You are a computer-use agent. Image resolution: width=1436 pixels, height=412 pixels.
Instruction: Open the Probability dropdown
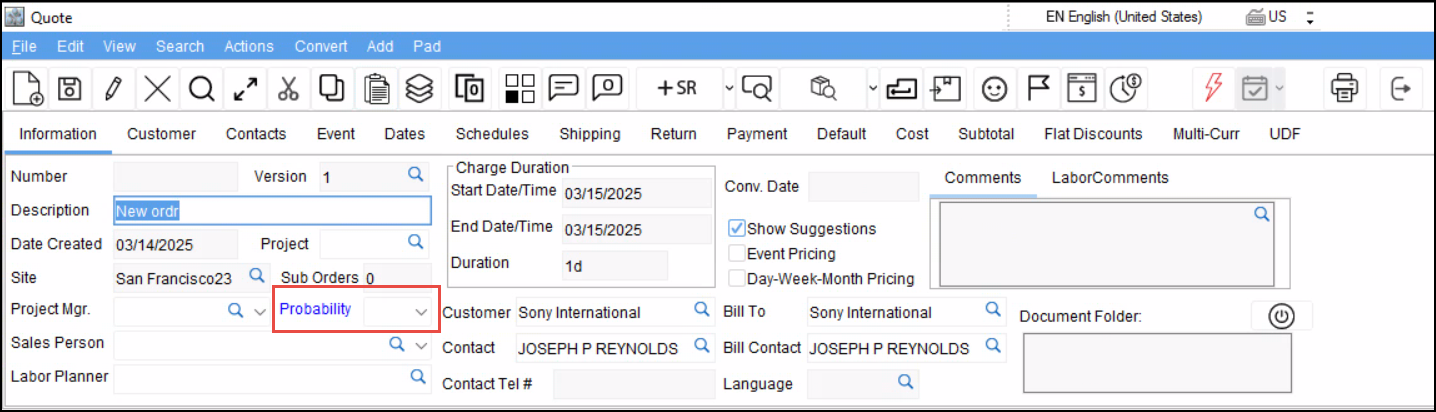[420, 312]
